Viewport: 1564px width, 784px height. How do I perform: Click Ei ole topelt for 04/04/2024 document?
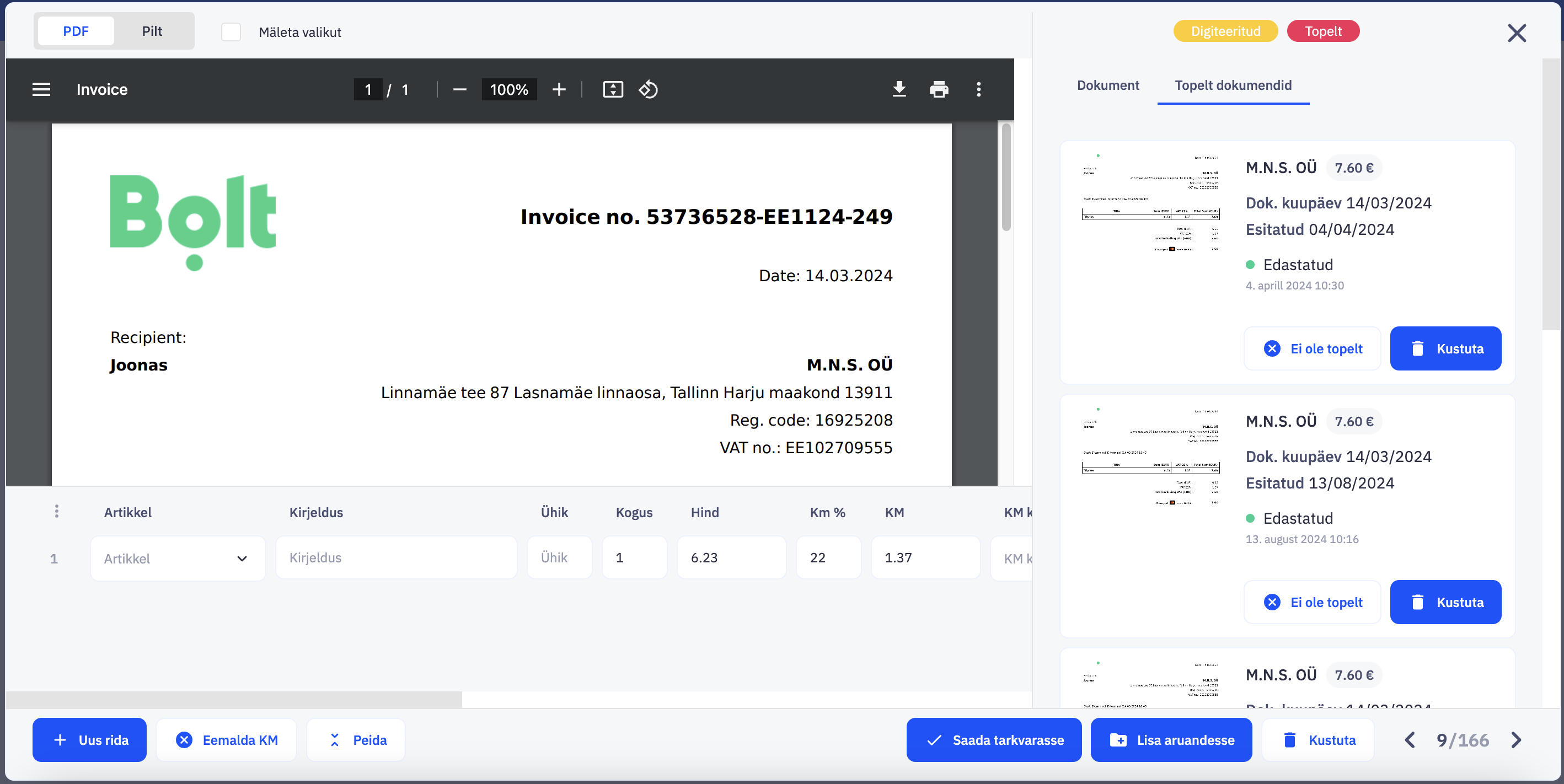tap(1313, 348)
